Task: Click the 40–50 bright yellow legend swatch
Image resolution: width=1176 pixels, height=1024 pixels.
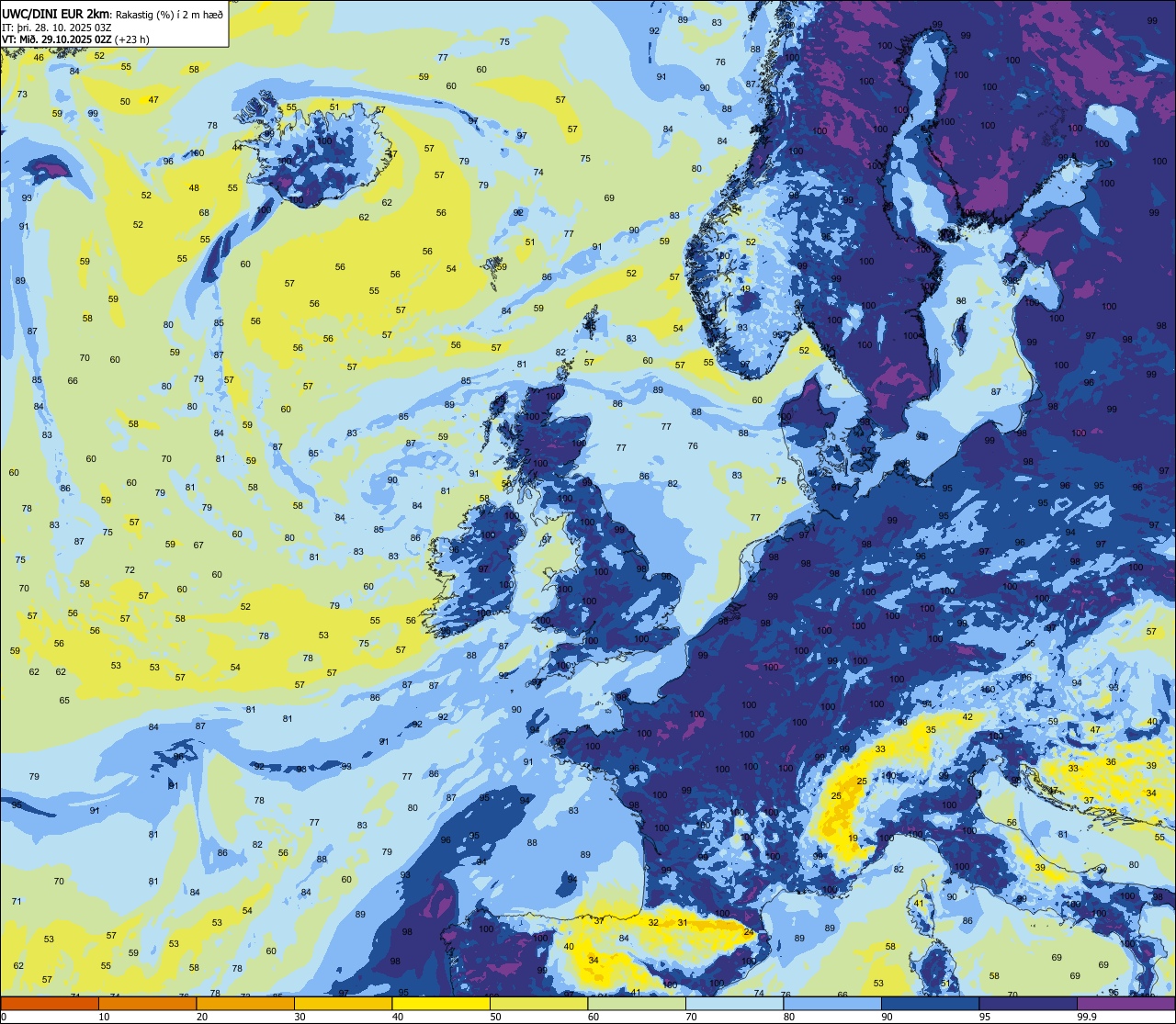Action: tap(440, 1004)
